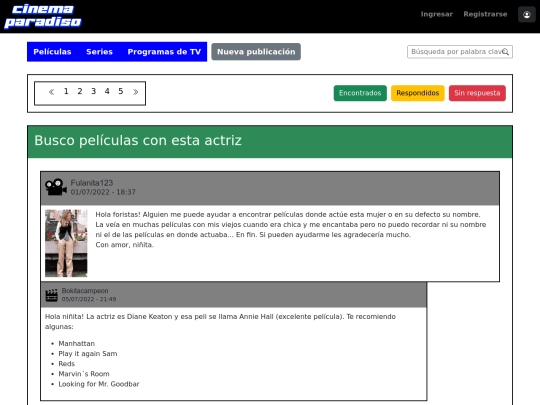Go to page 3
The width and height of the screenshot is (540, 405).
pos(93,91)
